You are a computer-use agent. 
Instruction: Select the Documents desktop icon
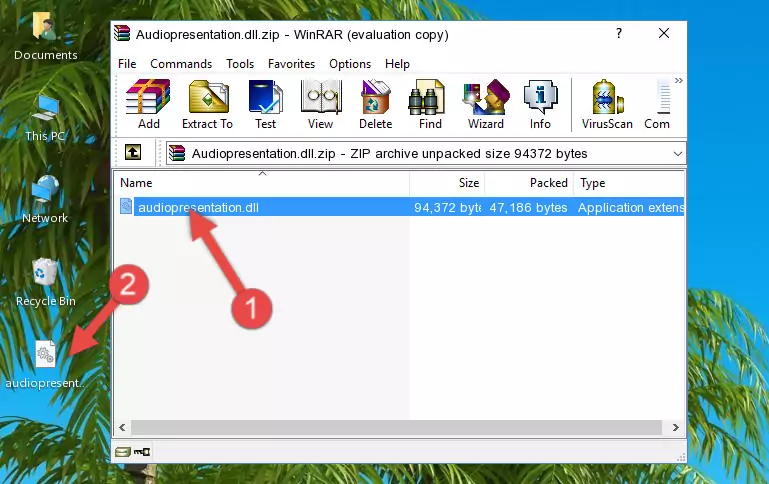[45, 37]
